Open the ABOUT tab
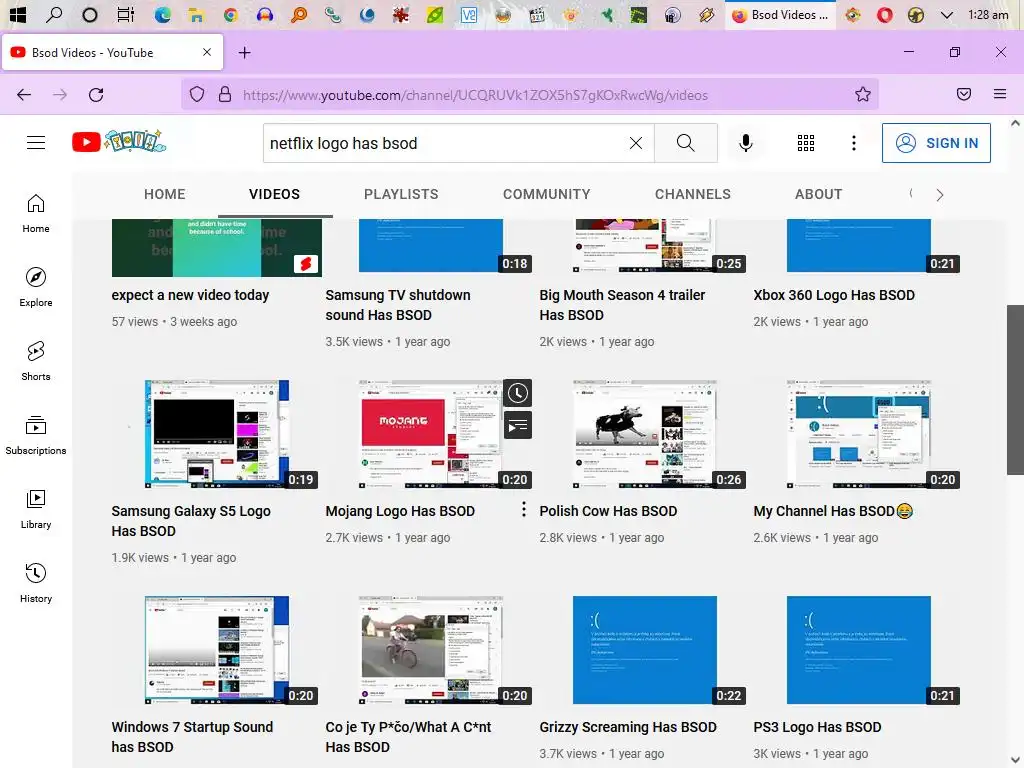 click(818, 195)
